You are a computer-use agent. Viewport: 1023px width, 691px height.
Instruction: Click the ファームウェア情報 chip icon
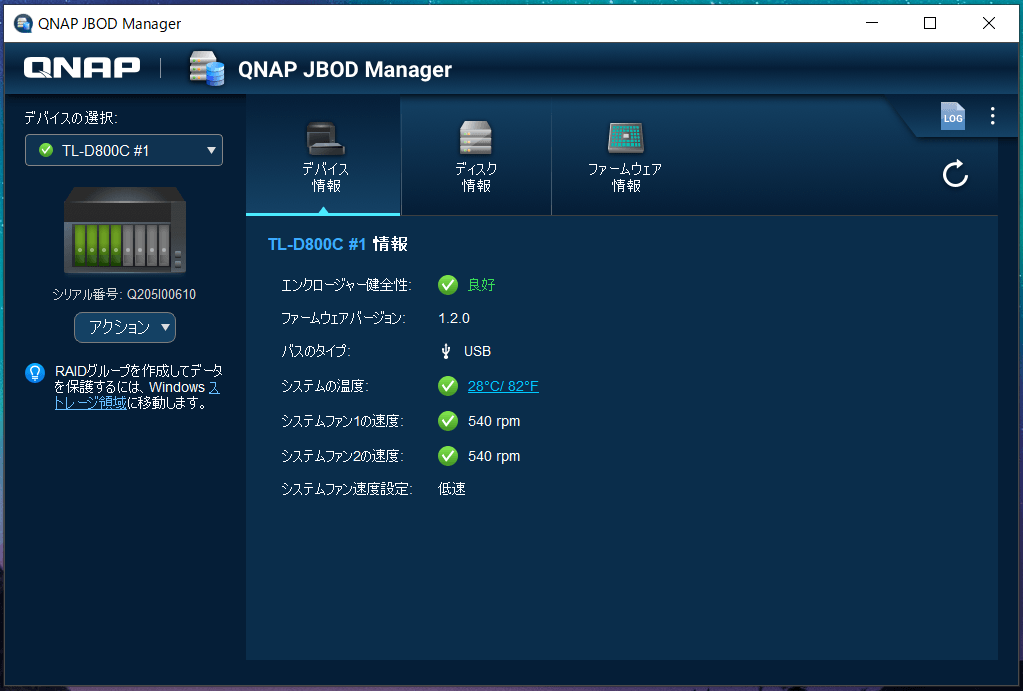[626, 137]
